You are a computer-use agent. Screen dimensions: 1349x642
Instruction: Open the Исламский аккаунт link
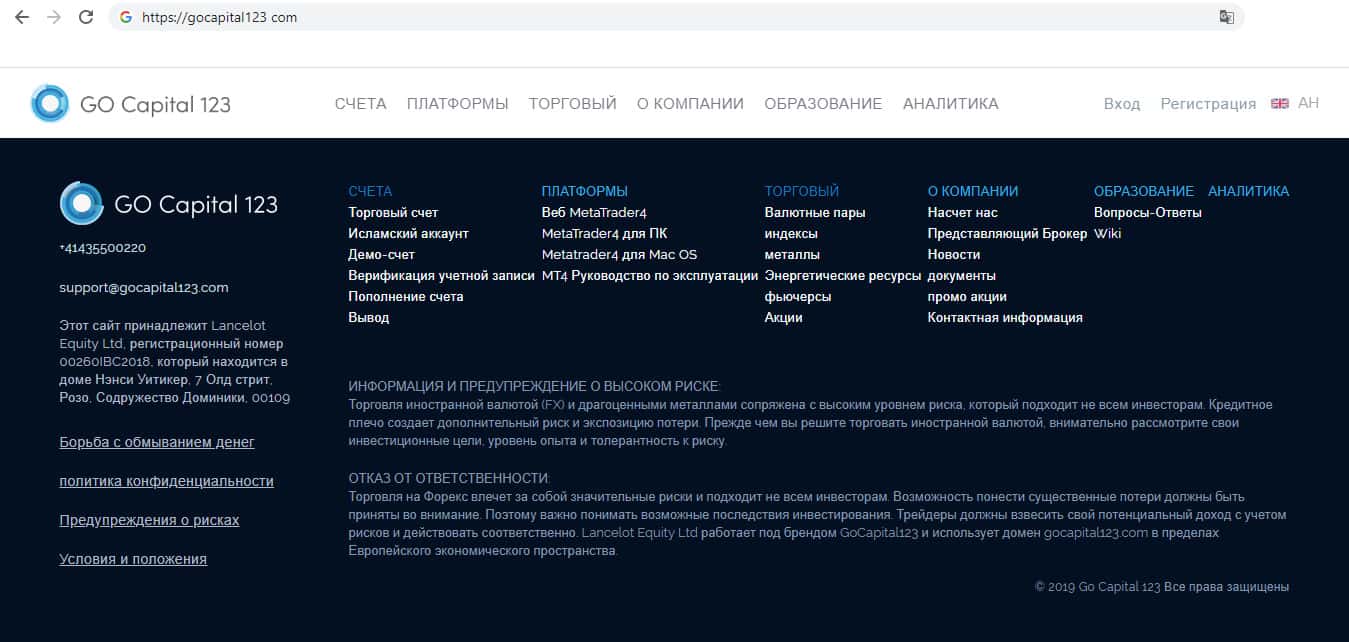408,233
